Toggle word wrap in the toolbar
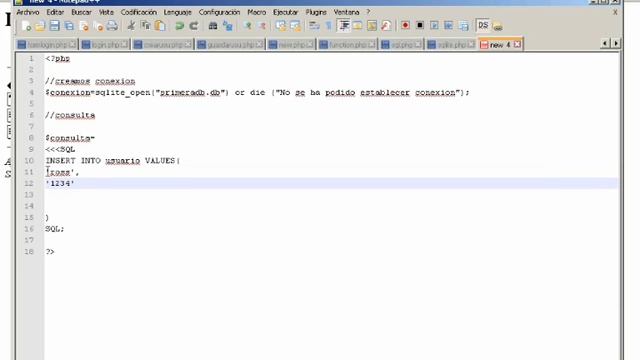The height and width of the screenshot is (360, 640). [x=314, y=26]
